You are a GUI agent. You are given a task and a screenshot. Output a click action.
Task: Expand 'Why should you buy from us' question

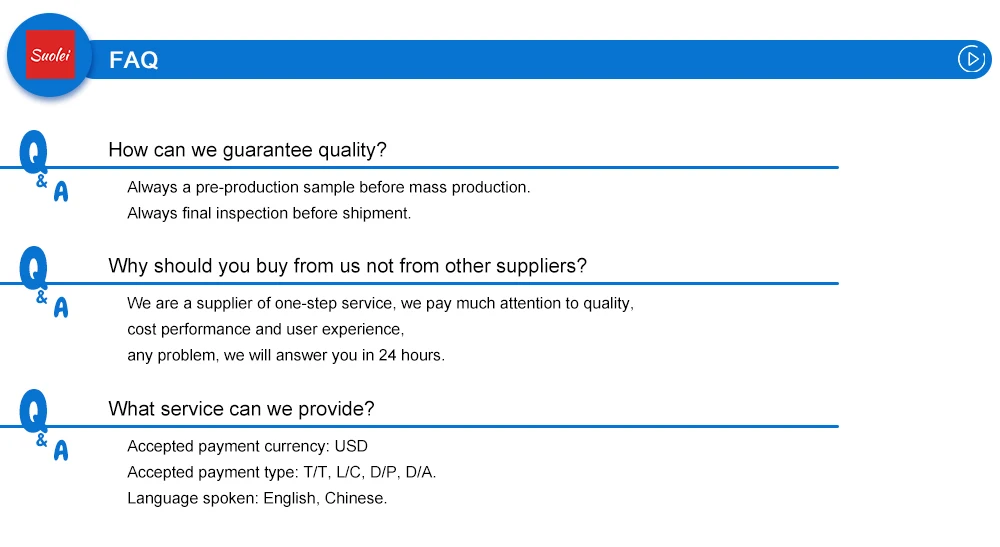(347, 266)
